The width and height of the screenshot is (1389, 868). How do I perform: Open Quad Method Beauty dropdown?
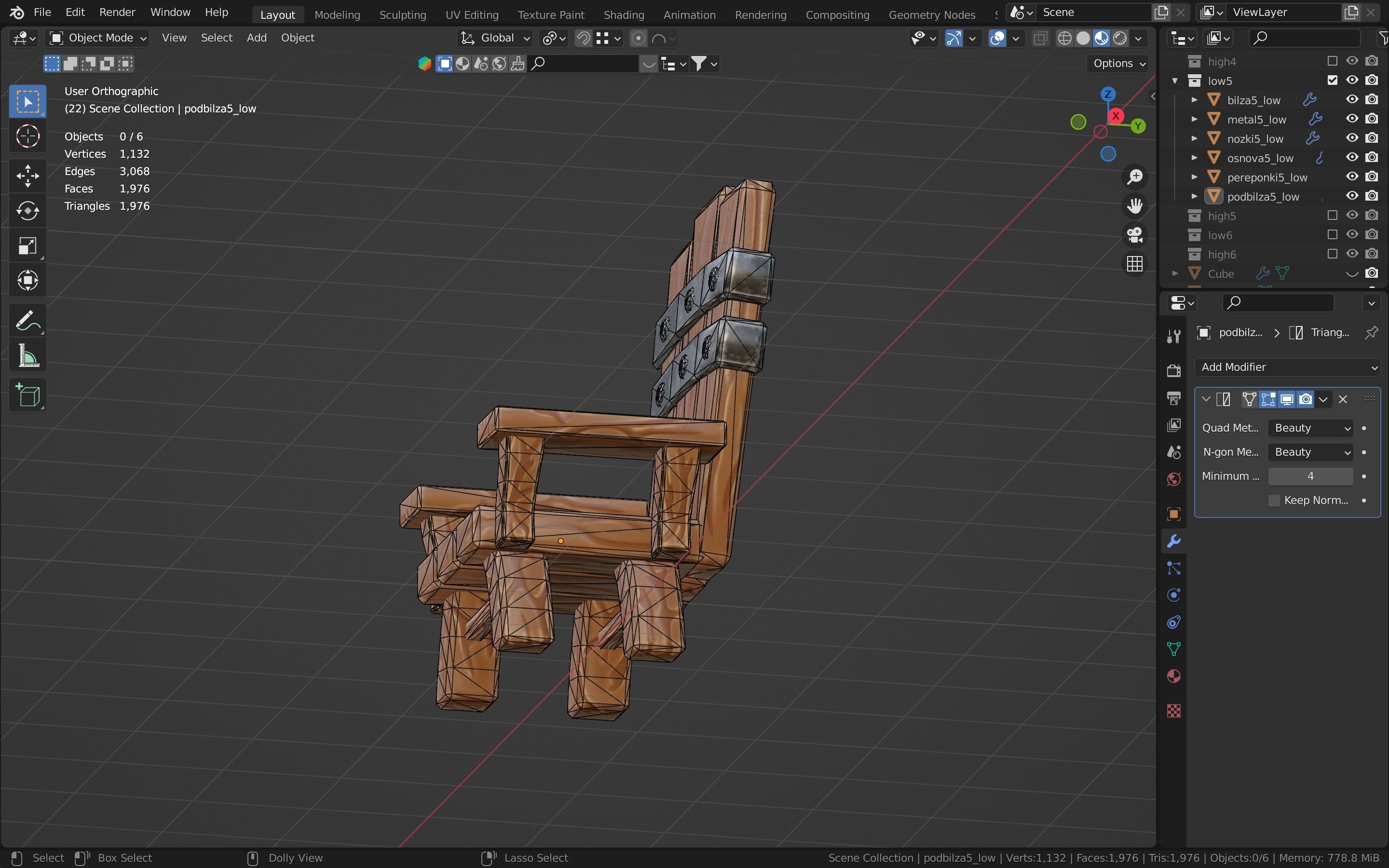1310,428
